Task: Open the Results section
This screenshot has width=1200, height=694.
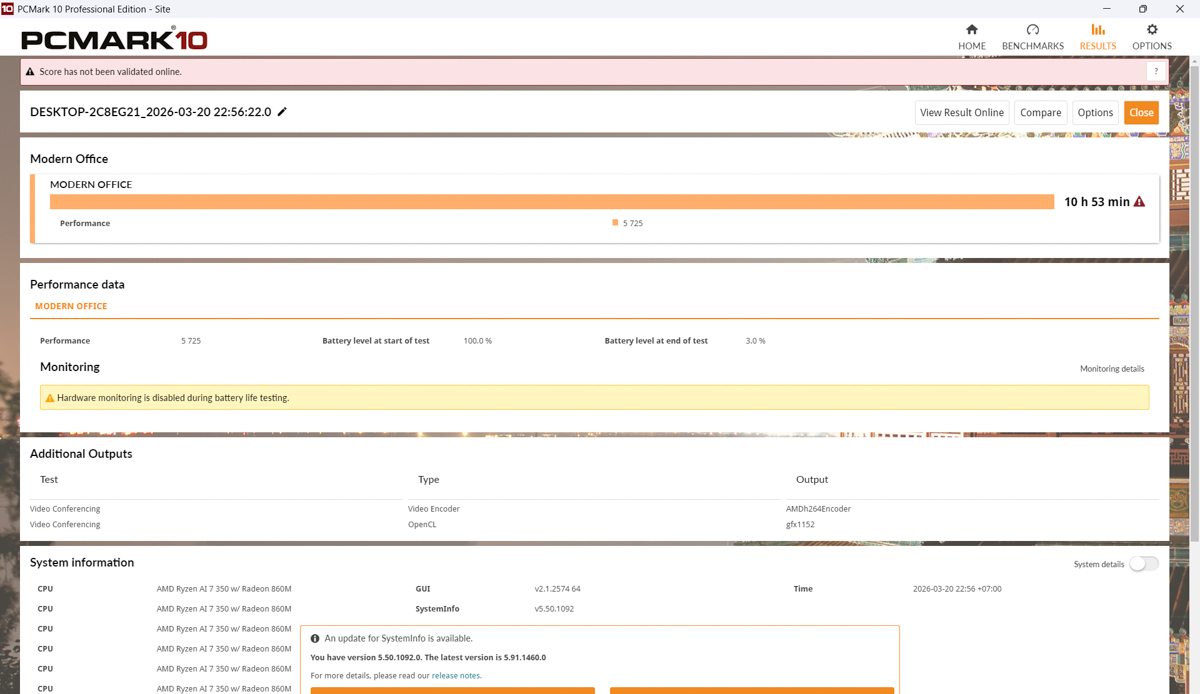Action: coord(1097,37)
